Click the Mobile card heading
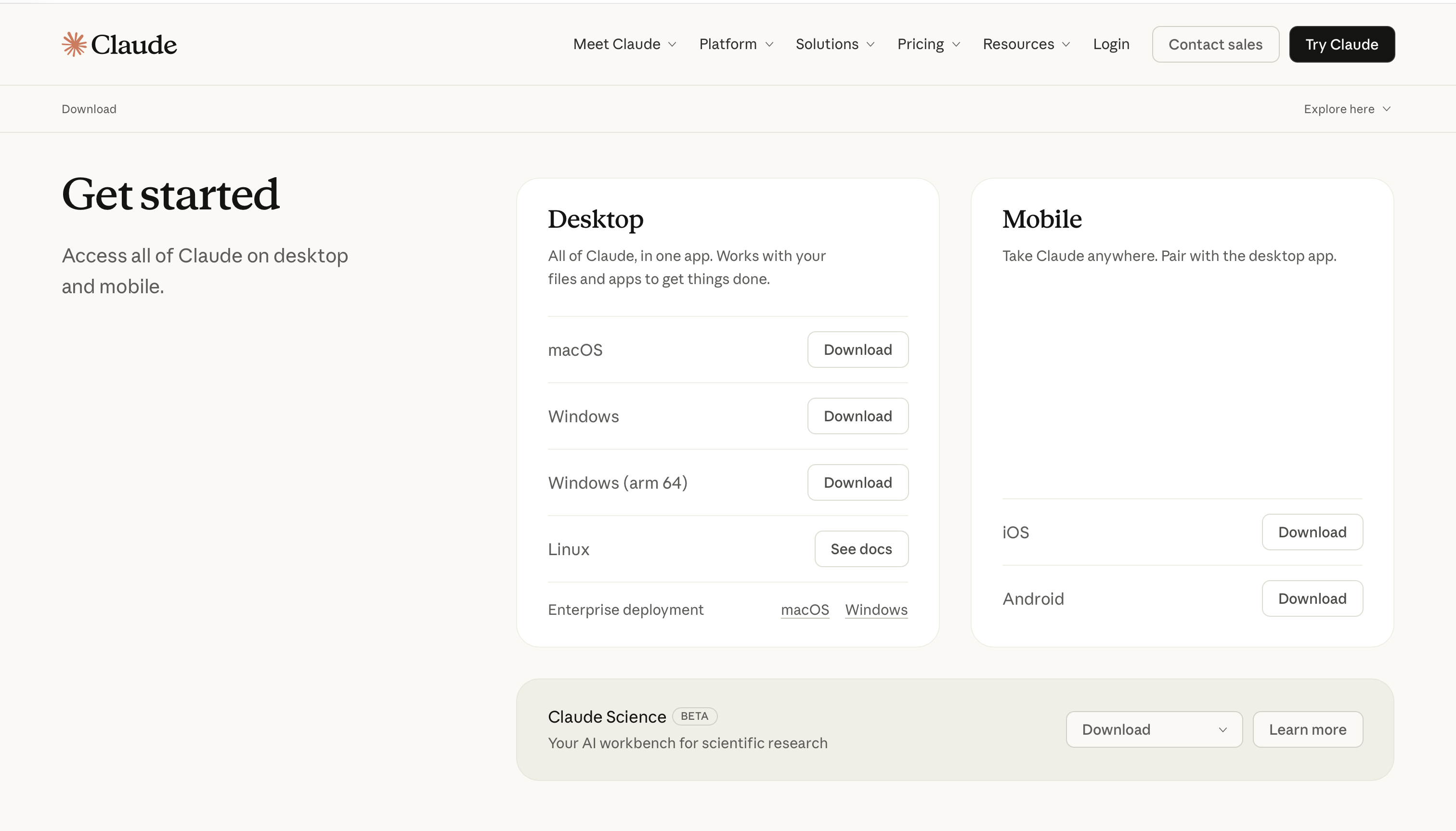The width and height of the screenshot is (1456, 831). click(1041, 219)
